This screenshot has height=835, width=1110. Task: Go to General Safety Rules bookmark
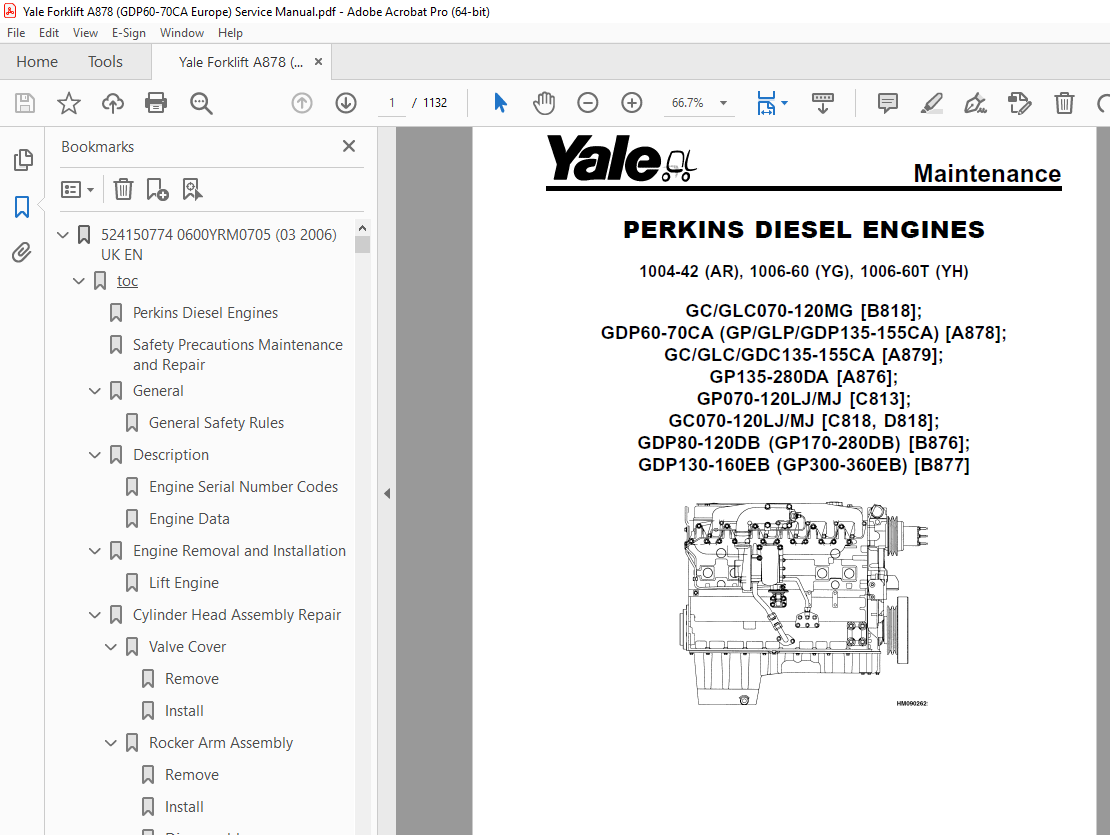point(216,422)
